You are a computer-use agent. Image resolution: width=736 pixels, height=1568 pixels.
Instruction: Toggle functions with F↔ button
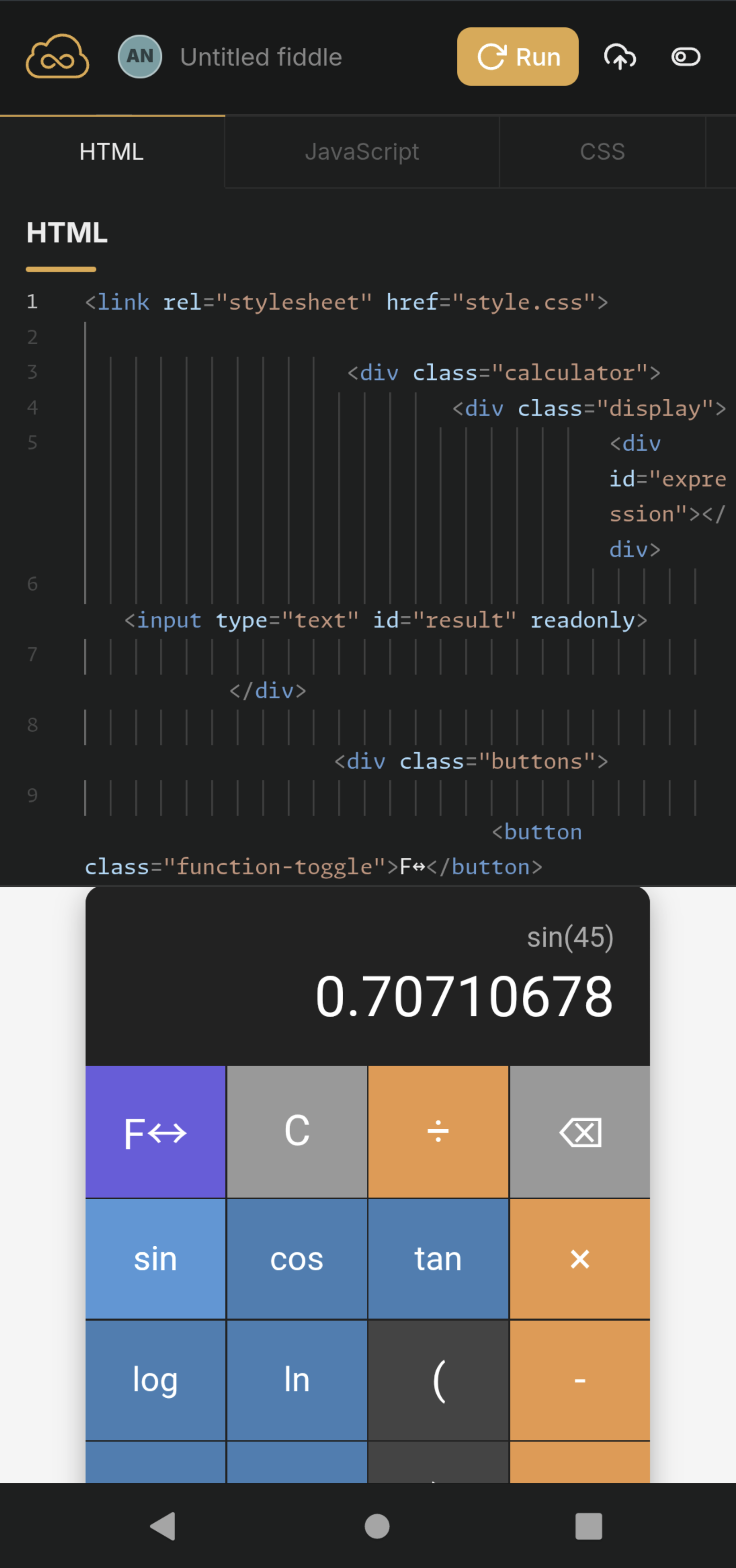click(x=155, y=1132)
